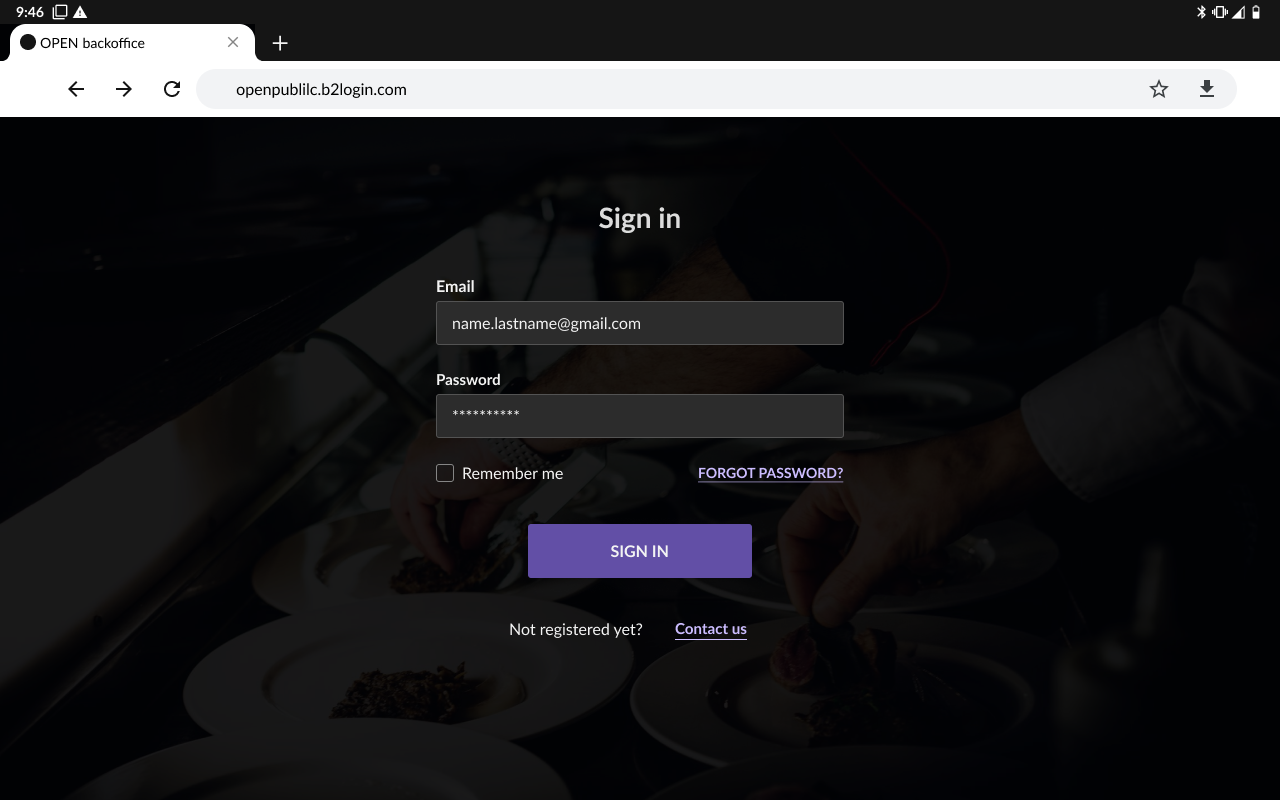Open downloads via the download icon

1207,89
